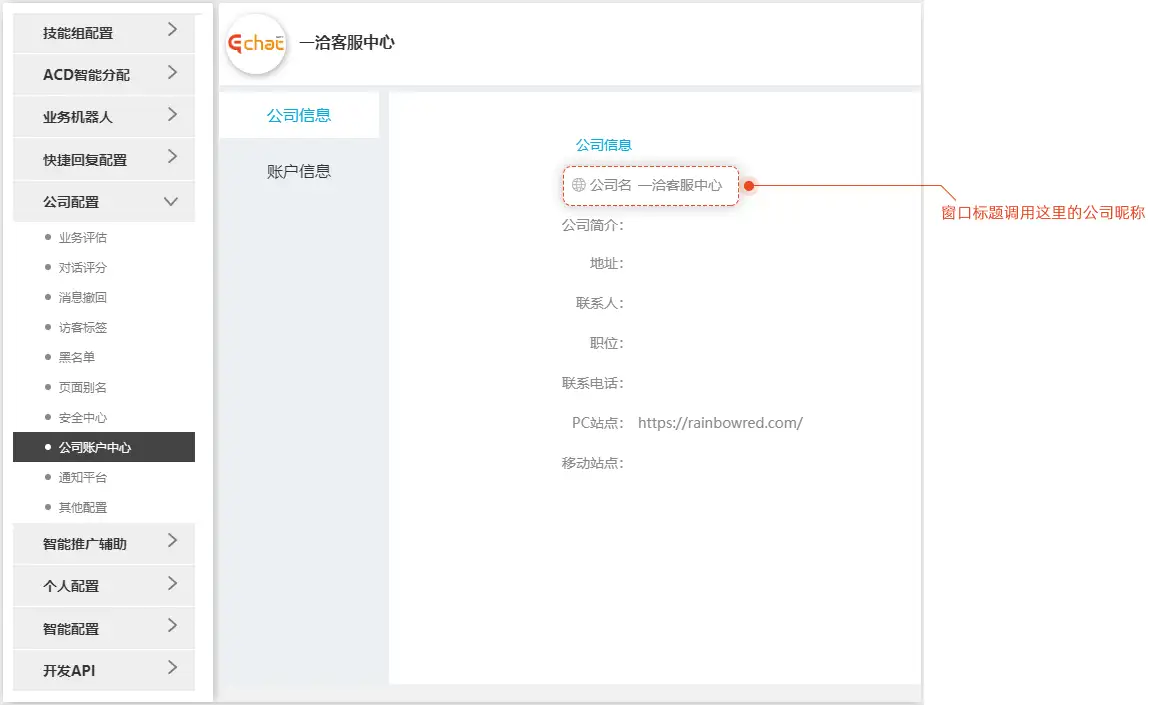Click the globe icon beside 公司名

click(579, 184)
